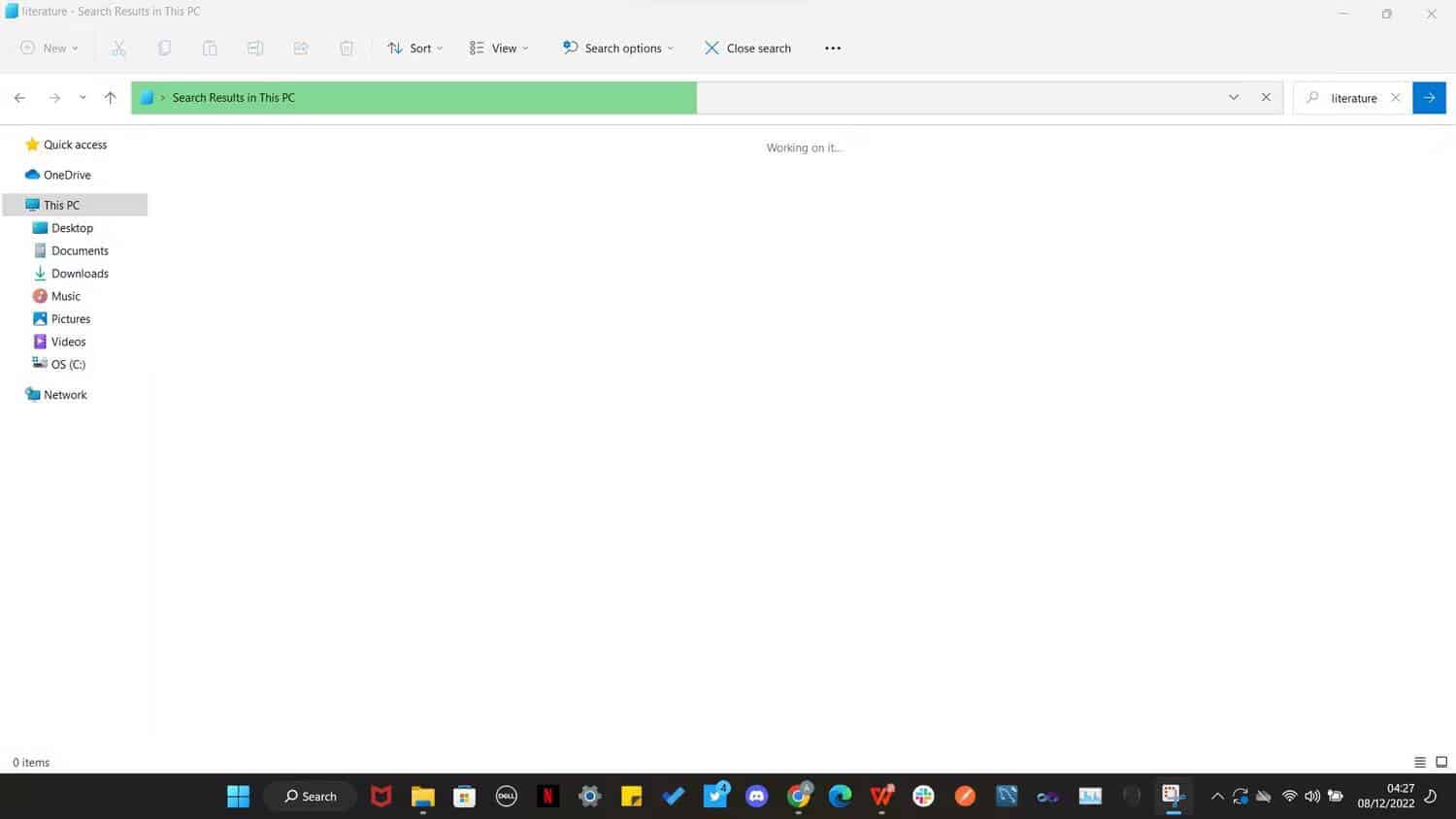Switch to details view in status bar

1419,762
